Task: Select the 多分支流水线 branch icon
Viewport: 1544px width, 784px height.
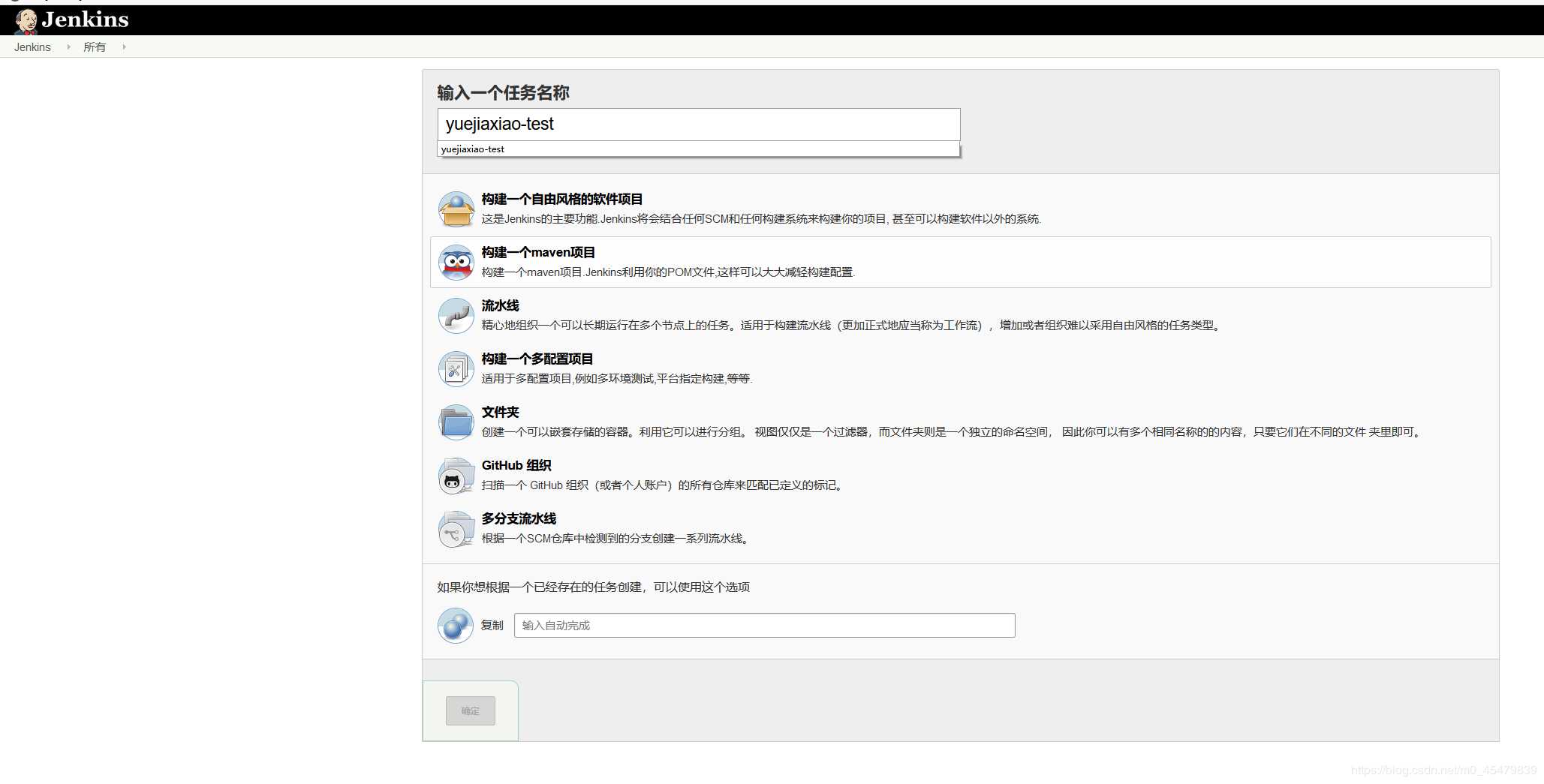Action: [456, 529]
